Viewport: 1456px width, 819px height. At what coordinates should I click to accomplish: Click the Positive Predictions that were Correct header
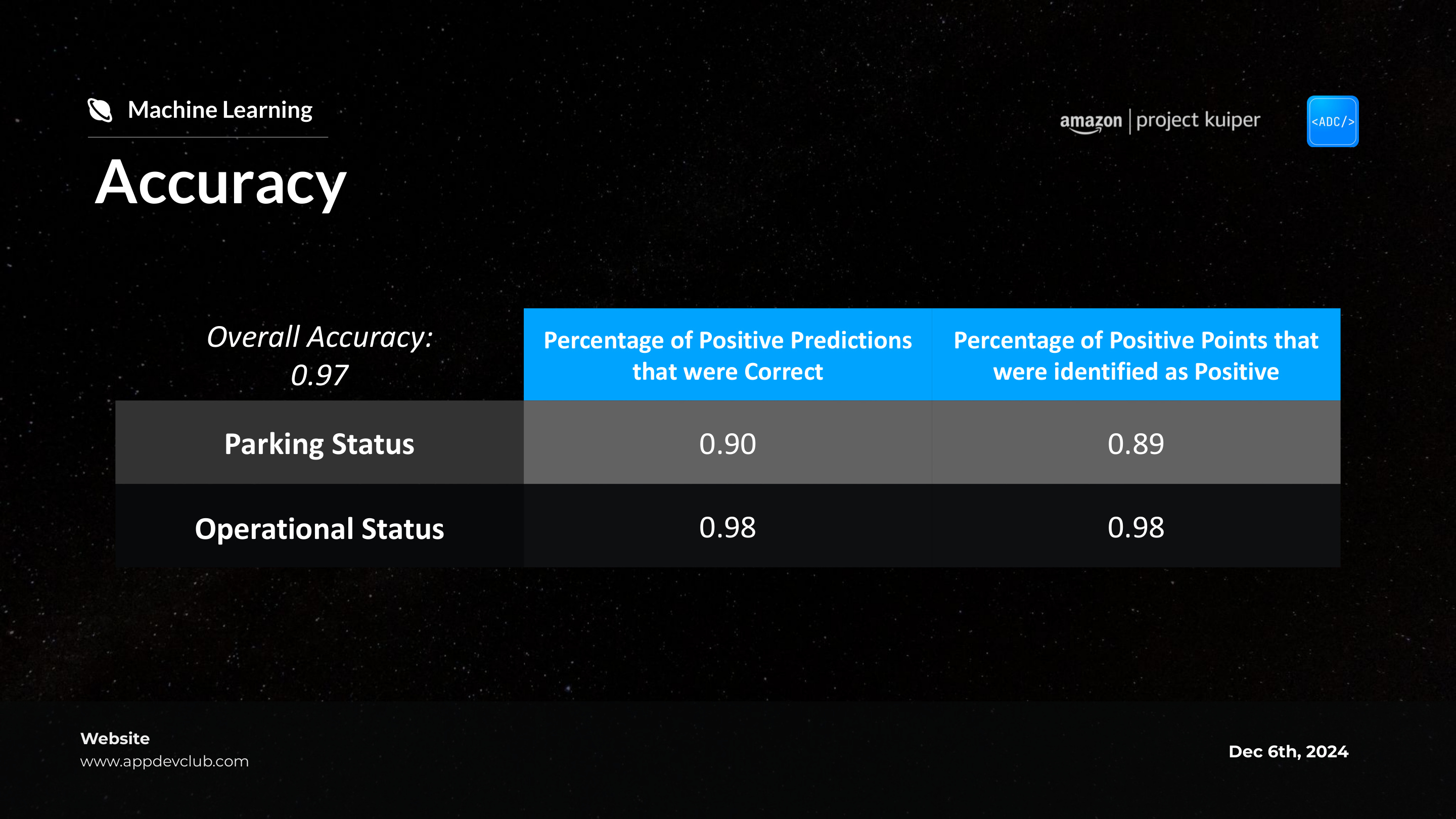[x=727, y=355]
